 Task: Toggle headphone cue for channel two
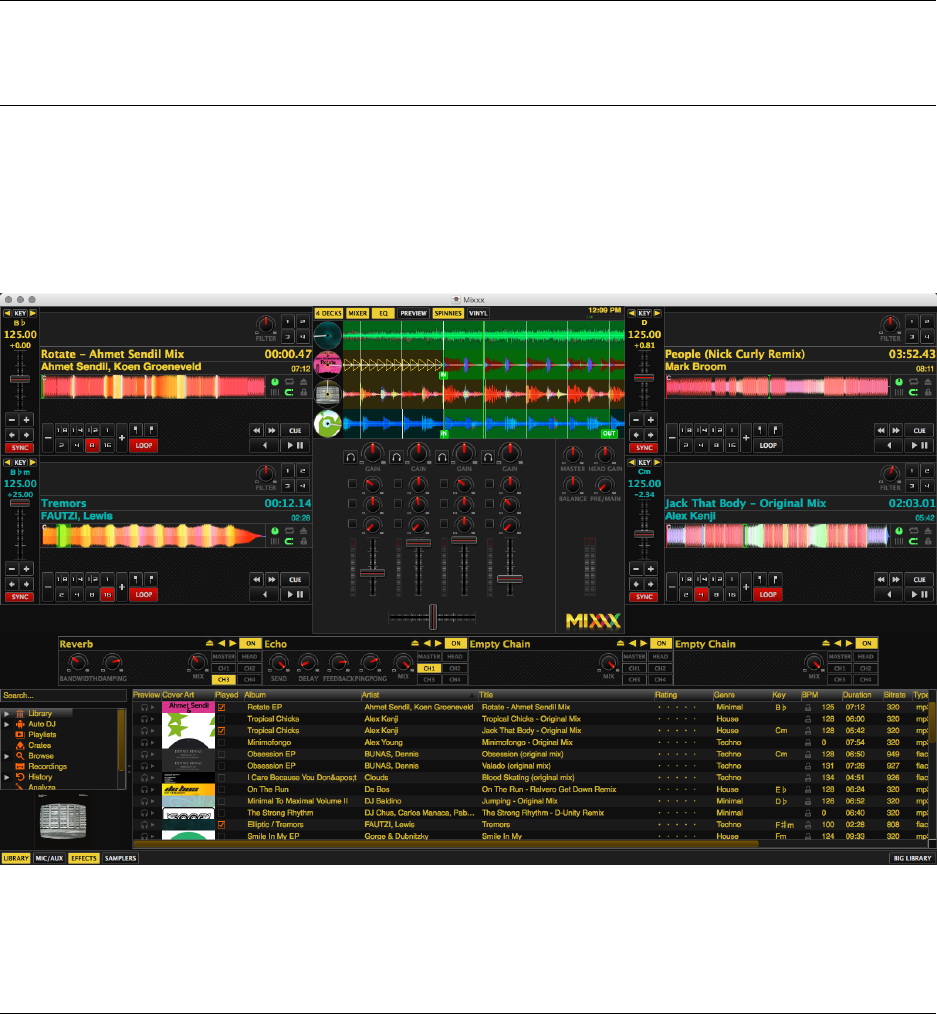coord(396,457)
